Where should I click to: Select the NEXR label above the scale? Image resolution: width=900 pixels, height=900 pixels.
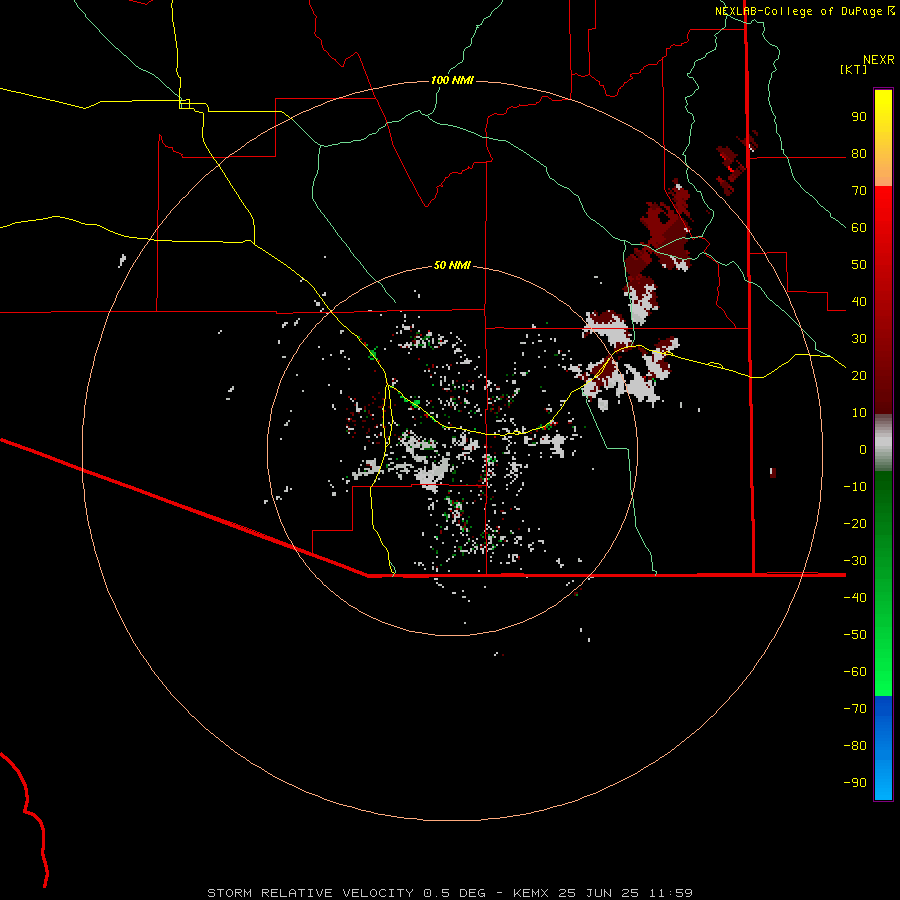coord(878,60)
